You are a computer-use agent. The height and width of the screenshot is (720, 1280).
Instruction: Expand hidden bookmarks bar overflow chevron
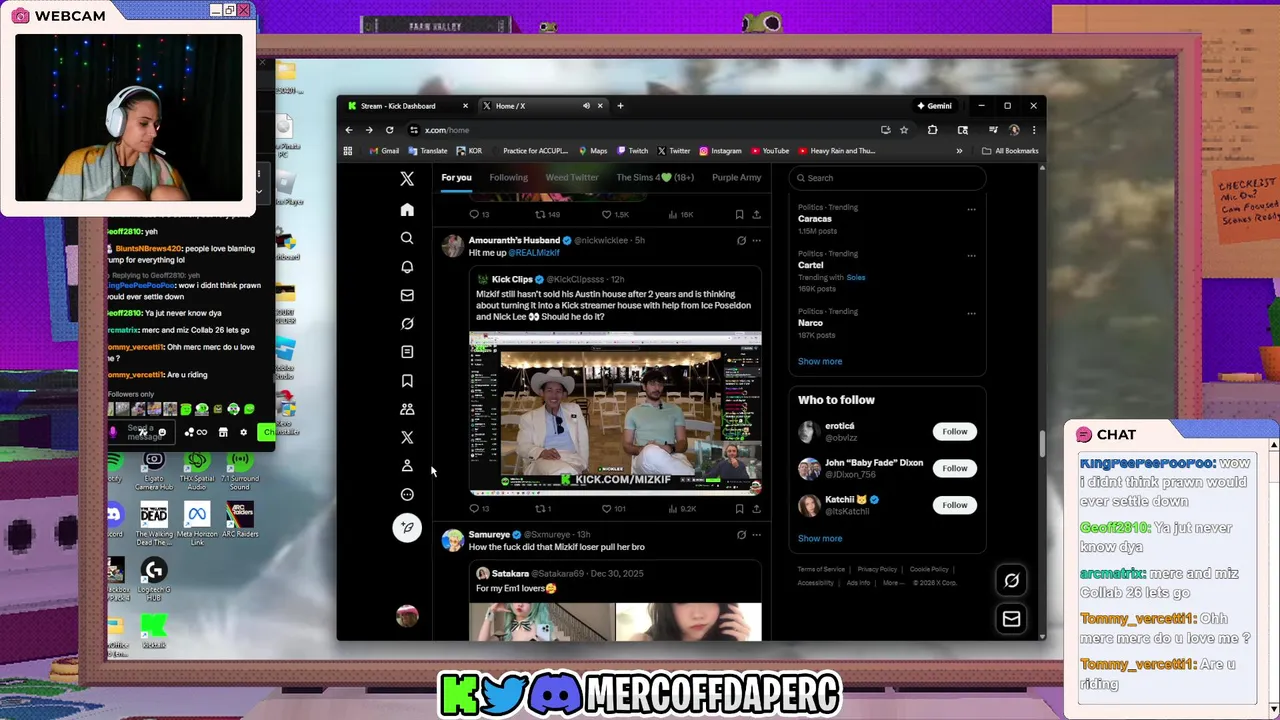click(x=959, y=151)
